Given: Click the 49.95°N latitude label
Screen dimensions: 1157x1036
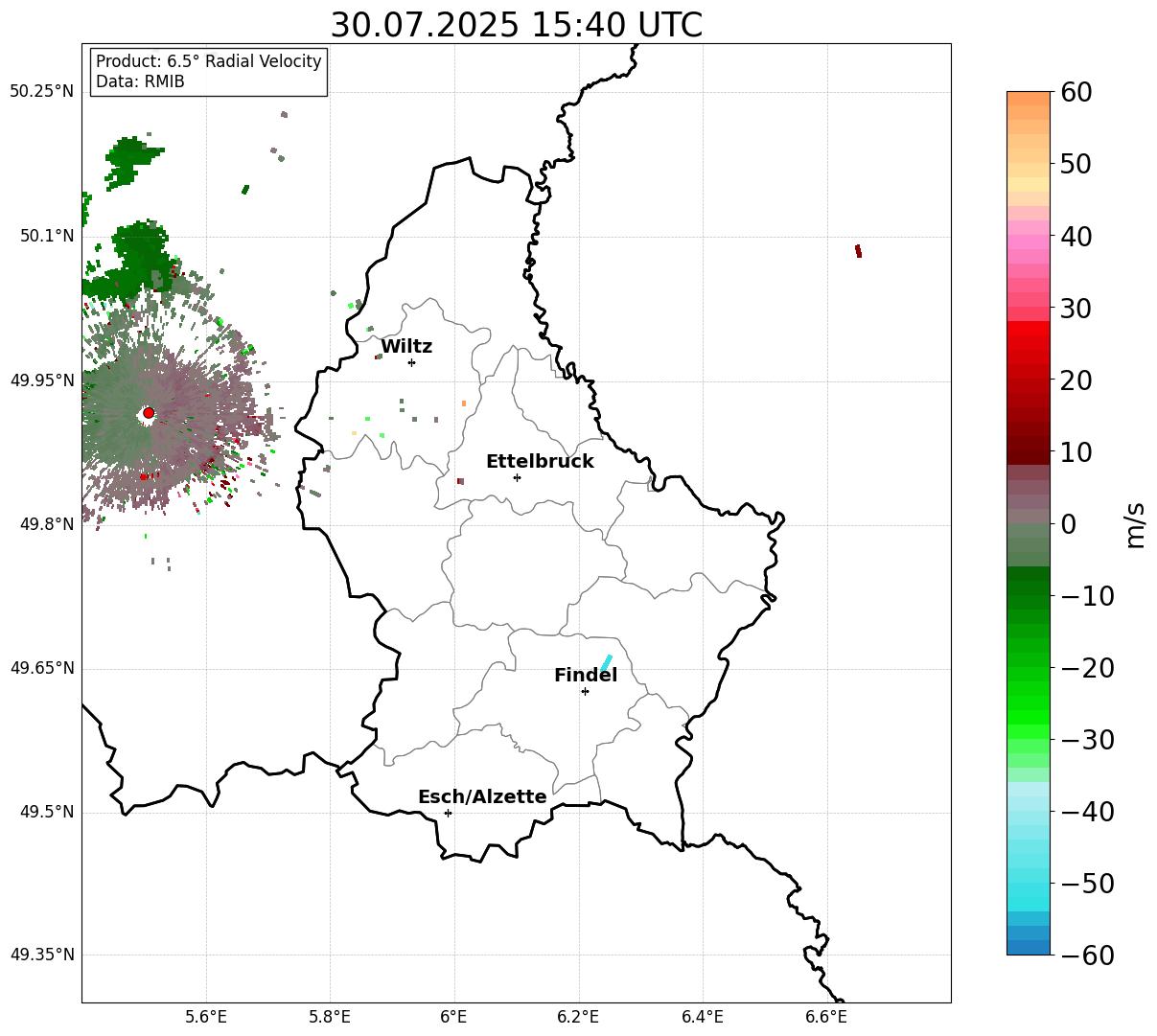Looking at the screenshot, I should click(42, 380).
